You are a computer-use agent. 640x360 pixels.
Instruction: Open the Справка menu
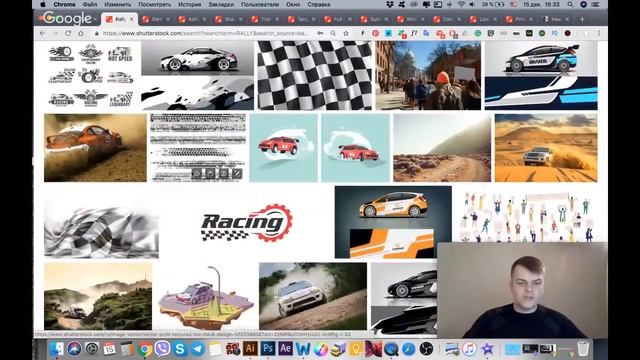319,4
